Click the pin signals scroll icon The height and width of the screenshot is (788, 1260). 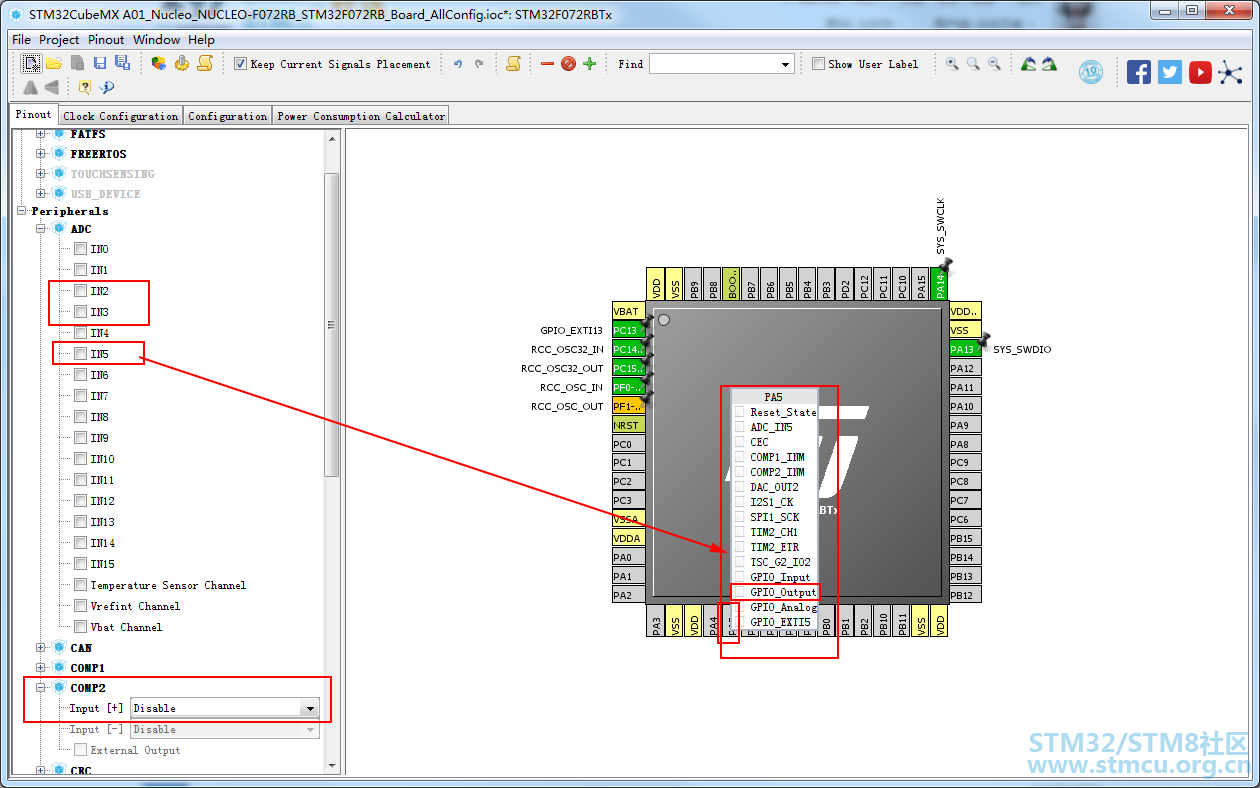click(x=513, y=64)
